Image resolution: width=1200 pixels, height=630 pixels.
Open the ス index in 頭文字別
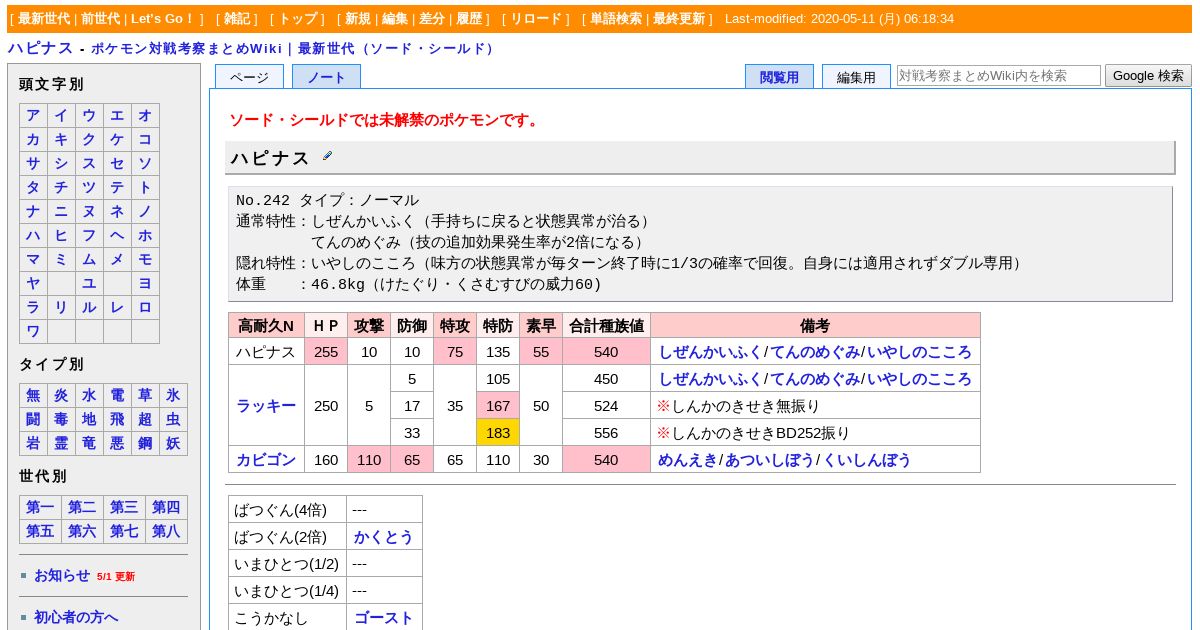[x=89, y=163]
